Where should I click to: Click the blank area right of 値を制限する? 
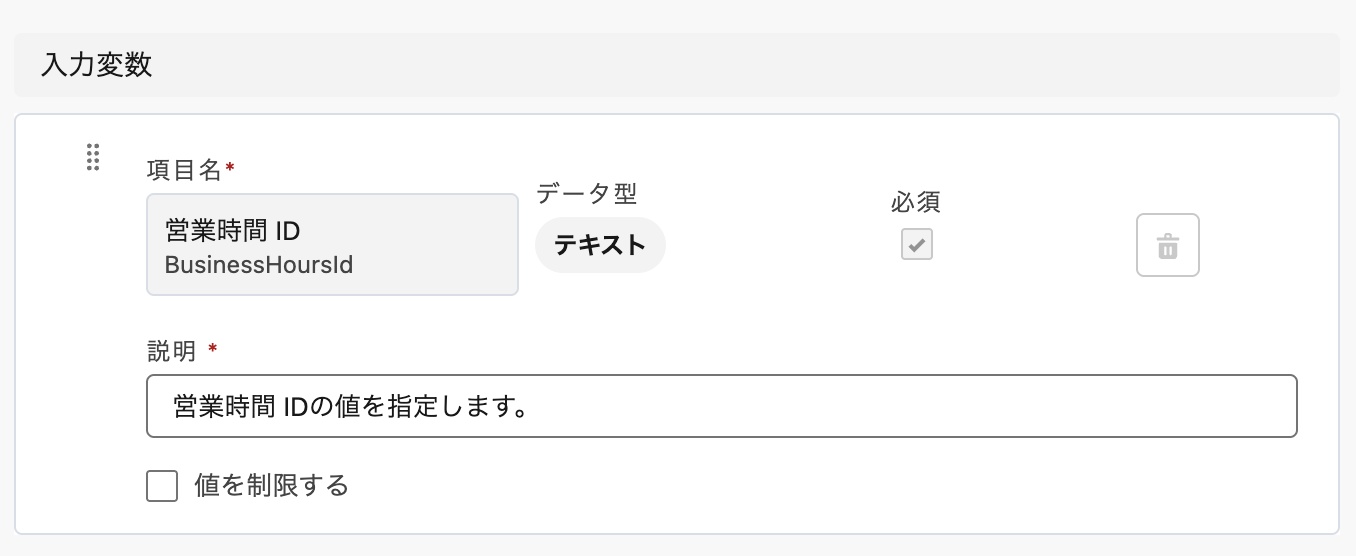click(x=800, y=487)
